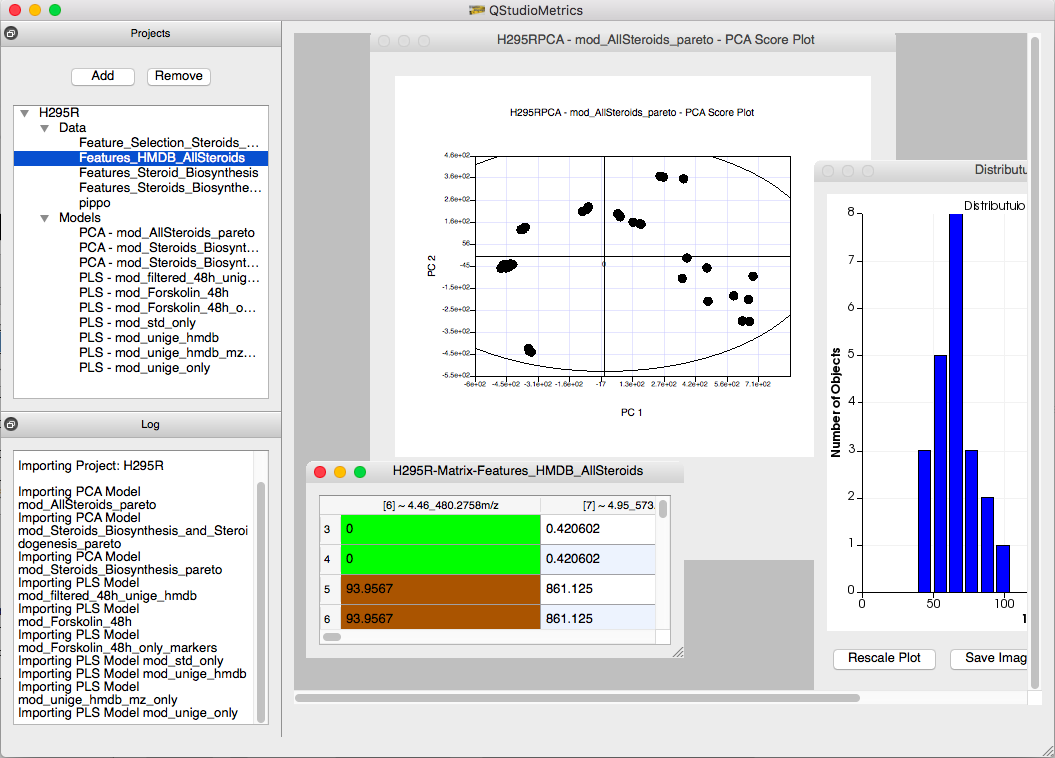The height and width of the screenshot is (758, 1055).
Task: Click the main workspace vertical scrollbar
Action: click(1035, 362)
